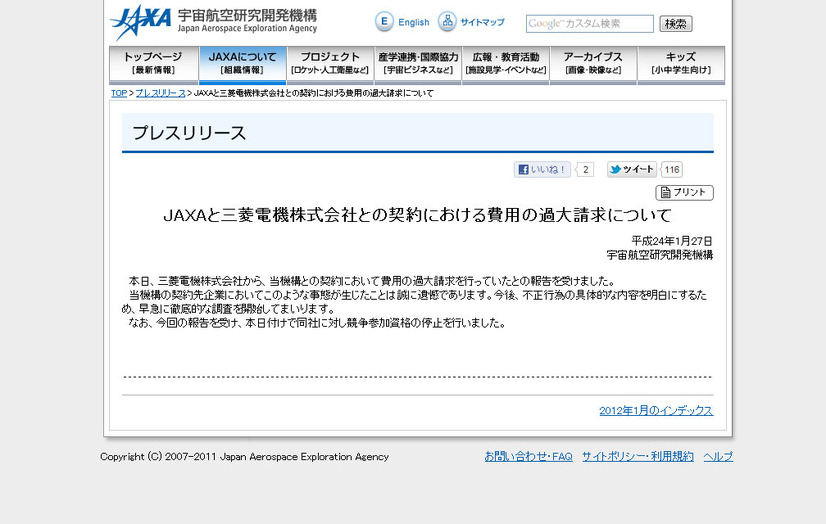This screenshot has width=826, height=524.
Task: Click the Twitter ツイート button
Action: (x=632, y=170)
